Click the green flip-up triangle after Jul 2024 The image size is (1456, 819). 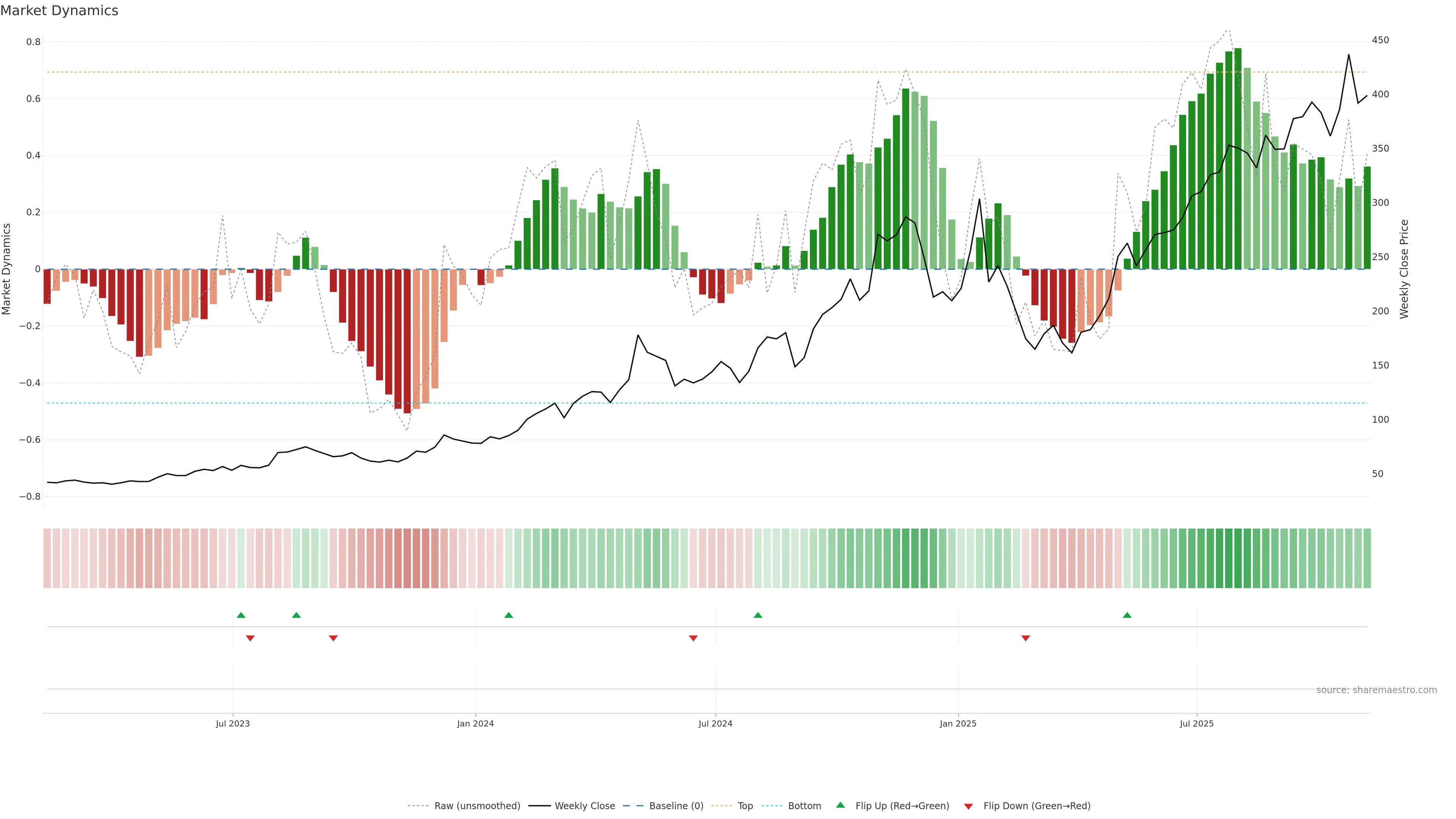coord(758,615)
